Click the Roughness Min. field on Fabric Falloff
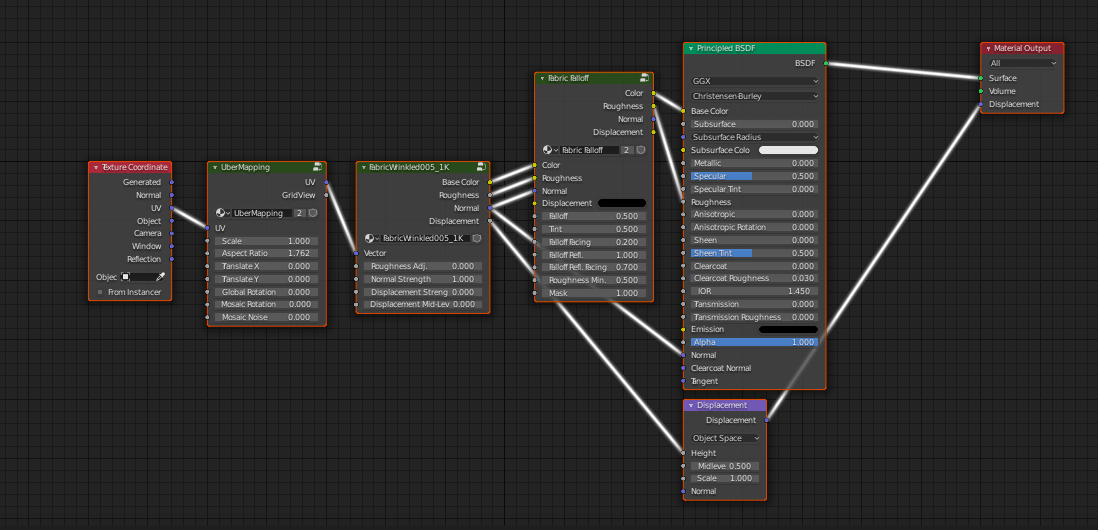 point(594,280)
